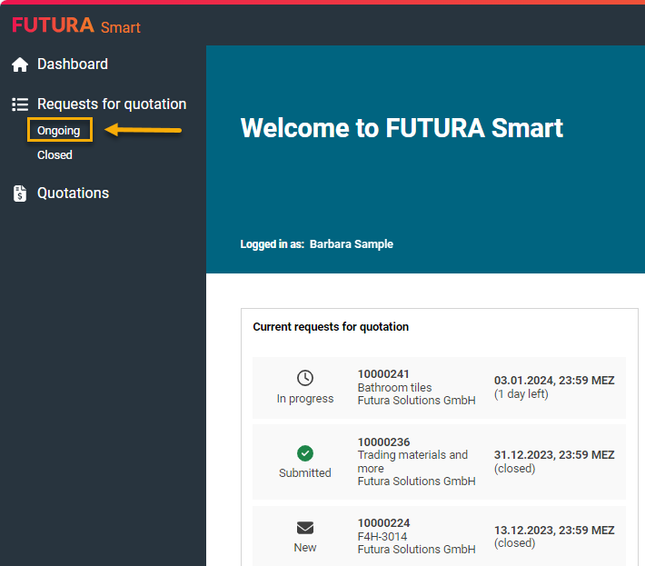Click the Dashboard home icon
This screenshot has height=566, width=645.
pos(20,65)
